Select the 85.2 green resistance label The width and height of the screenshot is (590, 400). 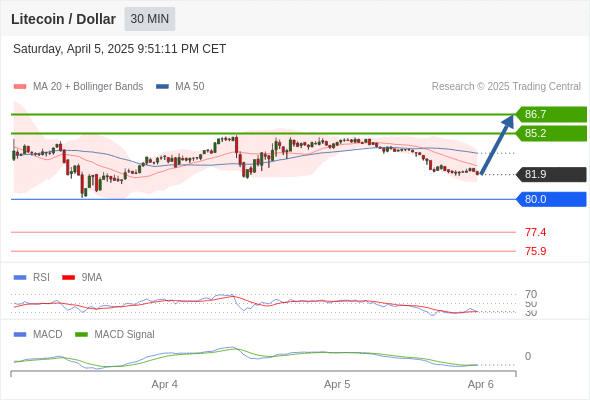click(550, 133)
